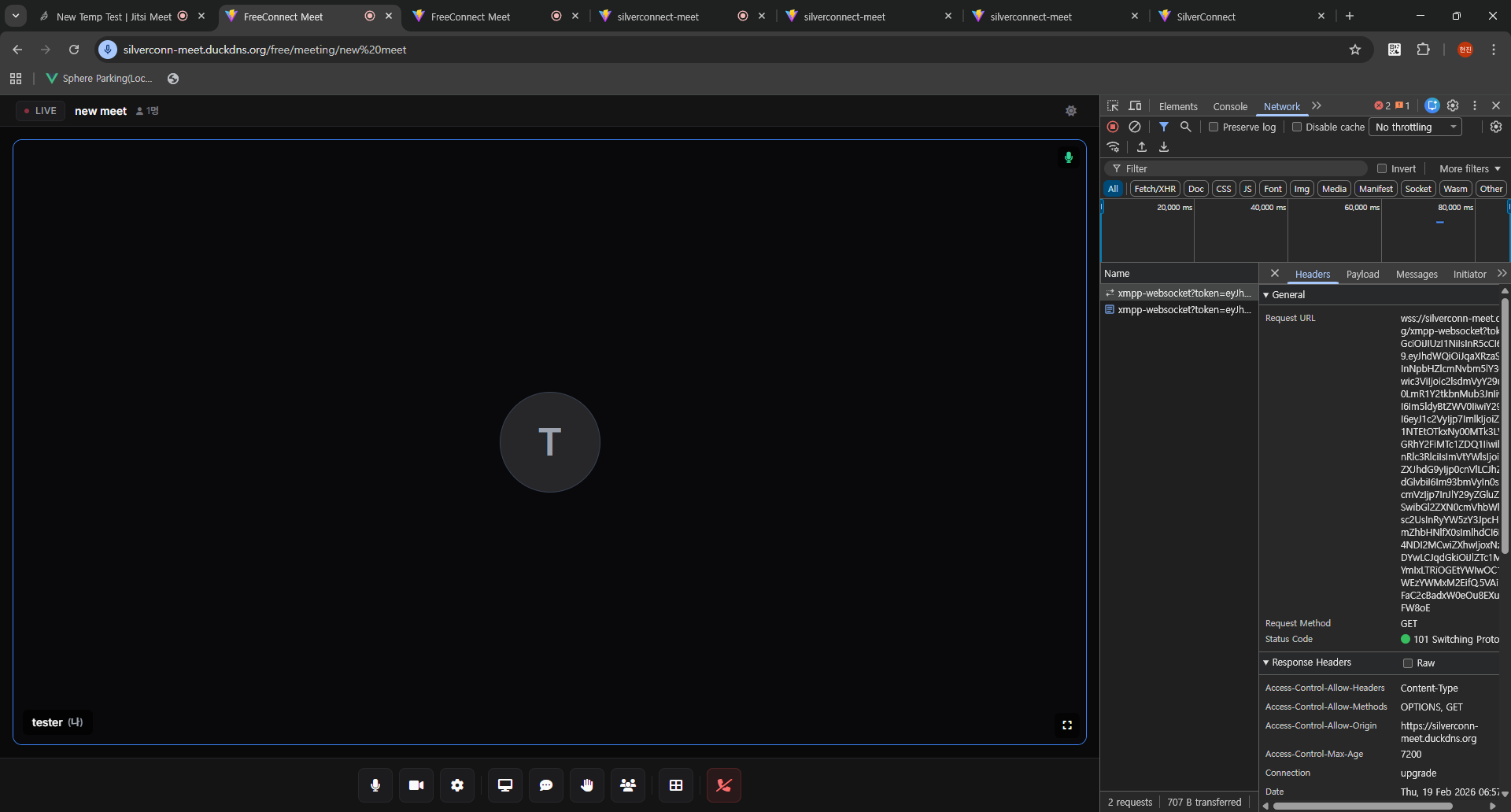
Task: Enable the Preserve log checkbox
Action: point(1214,127)
